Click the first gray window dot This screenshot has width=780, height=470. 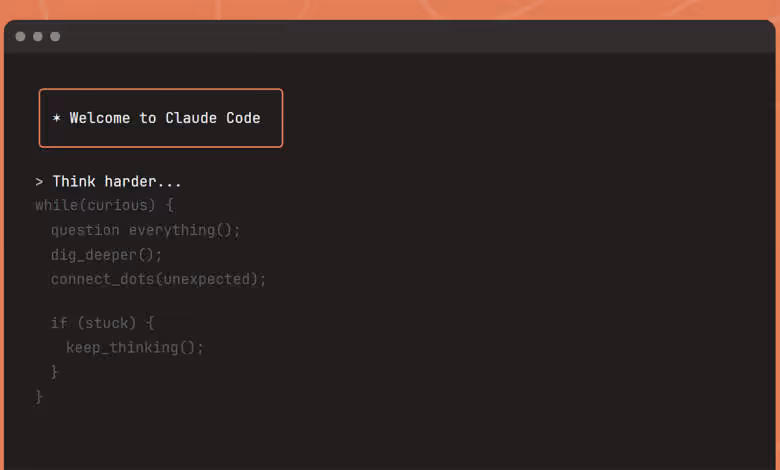click(x=20, y=36)
